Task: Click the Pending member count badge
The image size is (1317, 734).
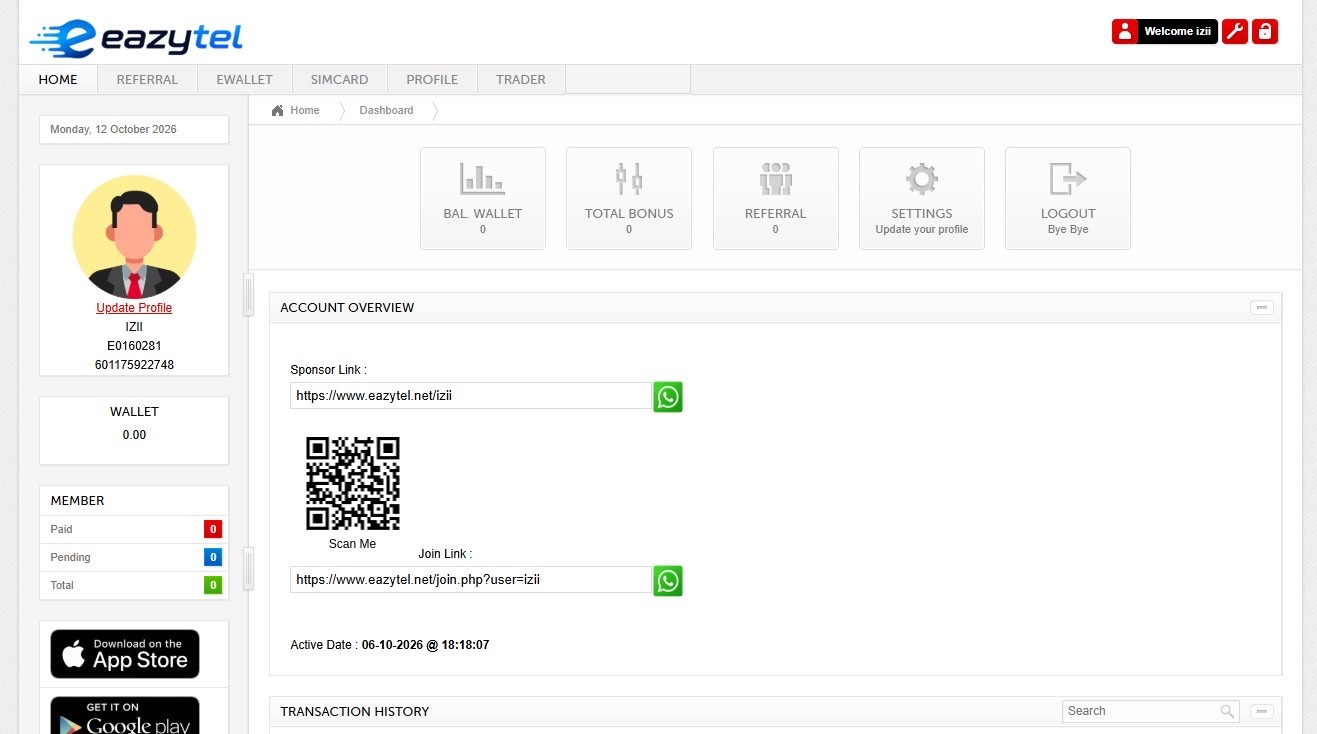Action: pos(212,557)
